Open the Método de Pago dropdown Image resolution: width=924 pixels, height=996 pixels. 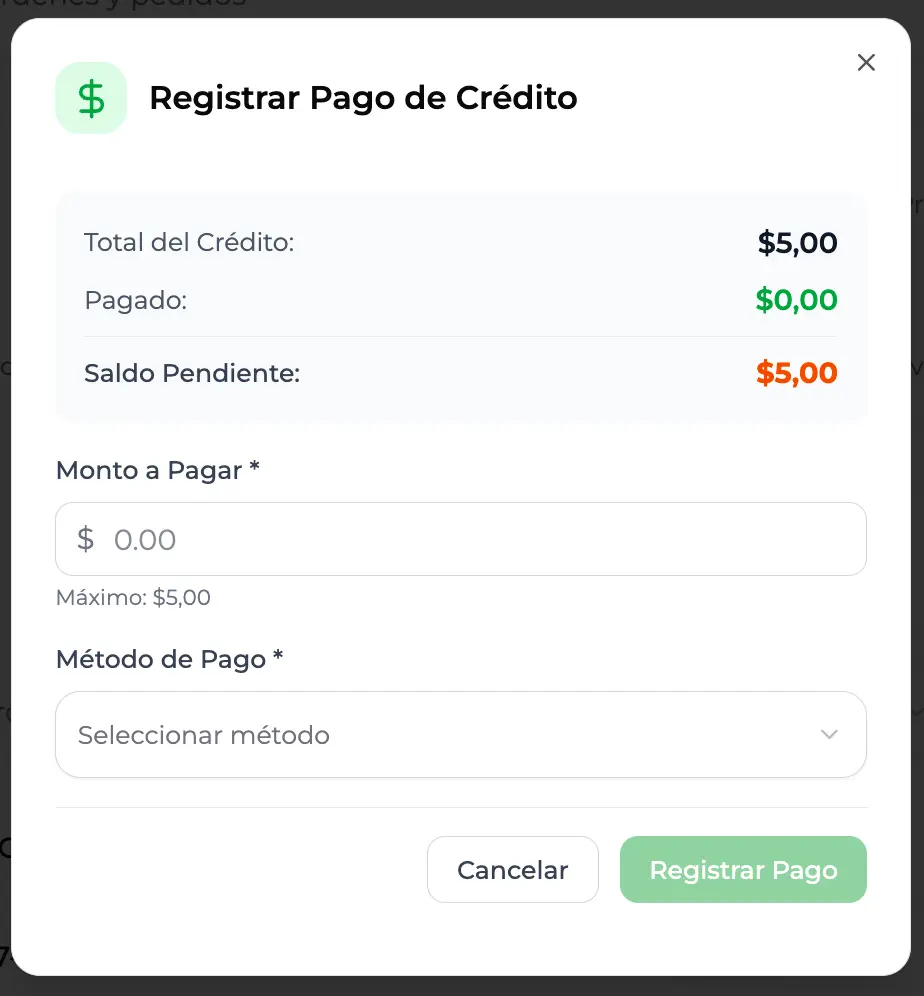tap(460, 735)
